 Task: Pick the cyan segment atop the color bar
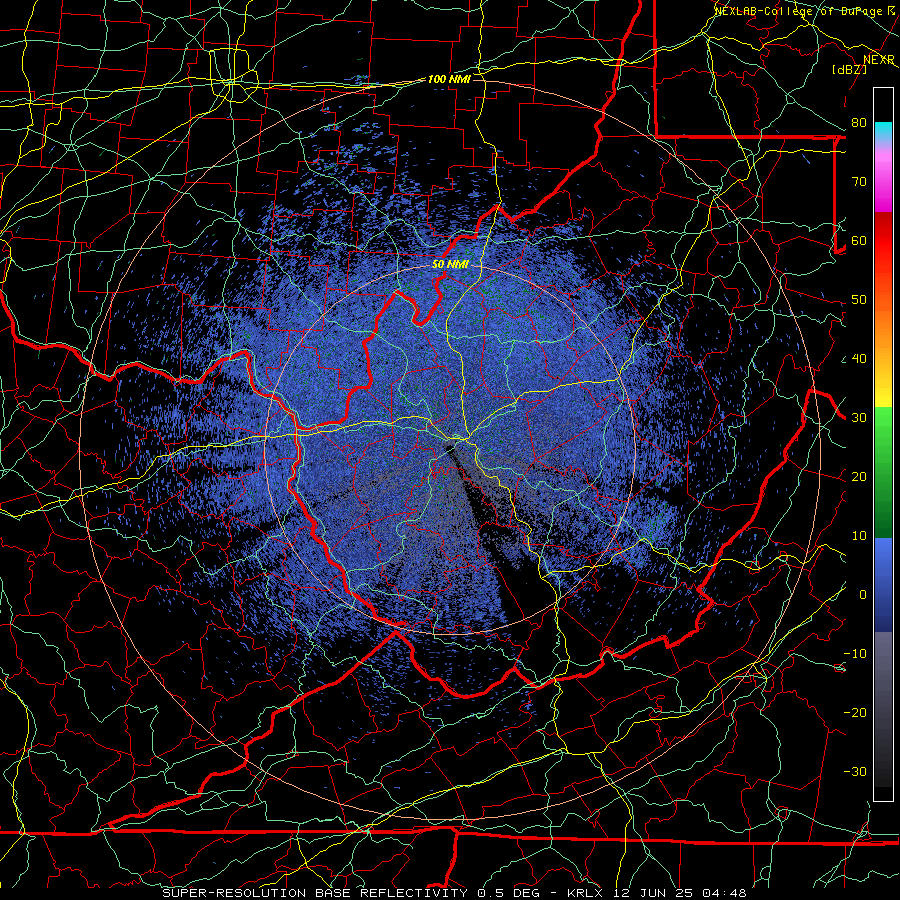(x=883, y=133)
